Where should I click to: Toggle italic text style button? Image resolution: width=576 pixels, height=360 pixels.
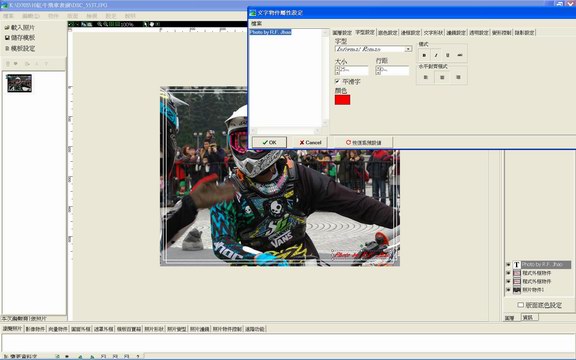pos(436,55)
